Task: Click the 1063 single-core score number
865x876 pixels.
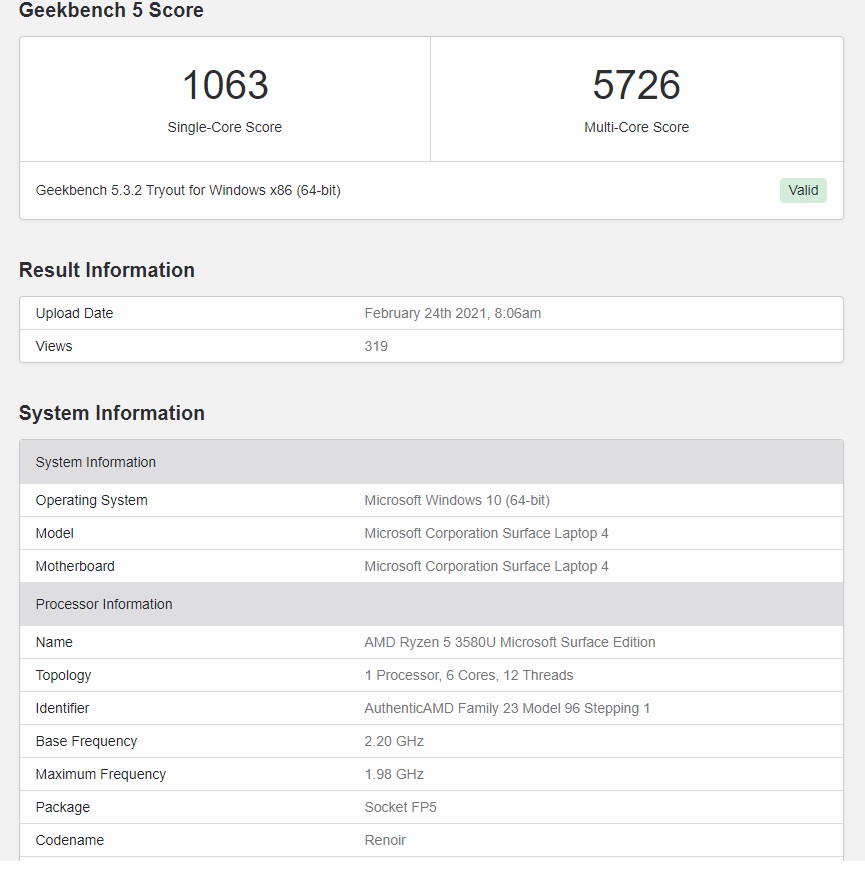Action: [225, 86]
